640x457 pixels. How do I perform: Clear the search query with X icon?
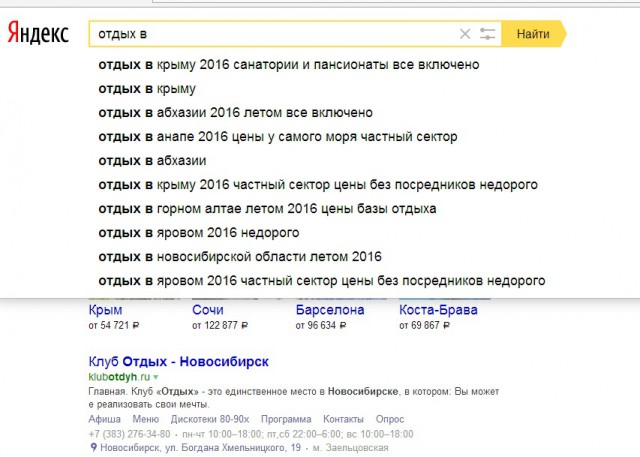tap(465, 34)
